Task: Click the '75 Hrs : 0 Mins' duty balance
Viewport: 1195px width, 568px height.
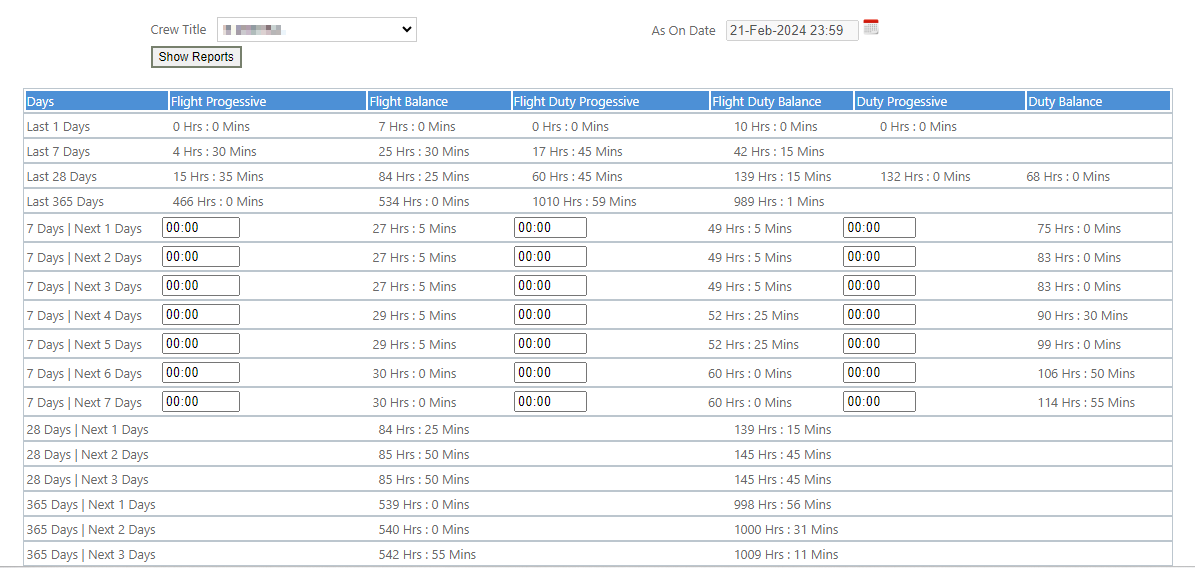Action: (x=1079, y=229)
